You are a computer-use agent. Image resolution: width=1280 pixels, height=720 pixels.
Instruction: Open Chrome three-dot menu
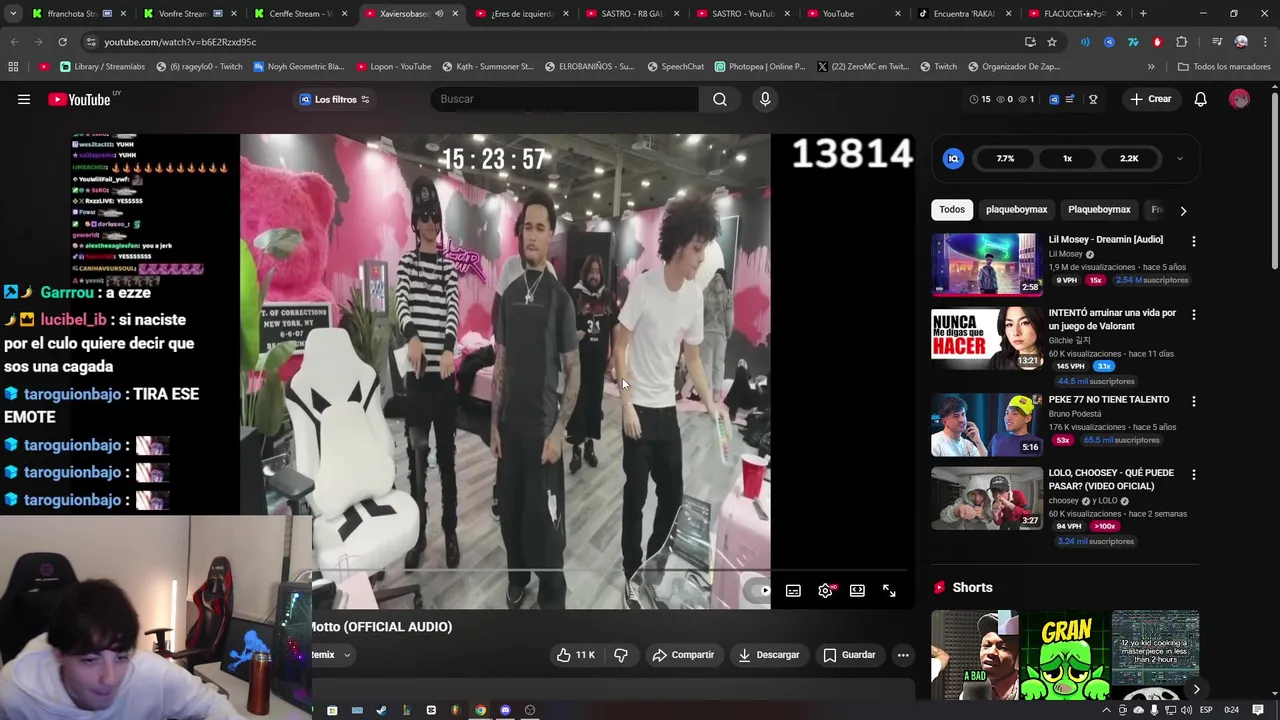click(x=1264, y=42)
